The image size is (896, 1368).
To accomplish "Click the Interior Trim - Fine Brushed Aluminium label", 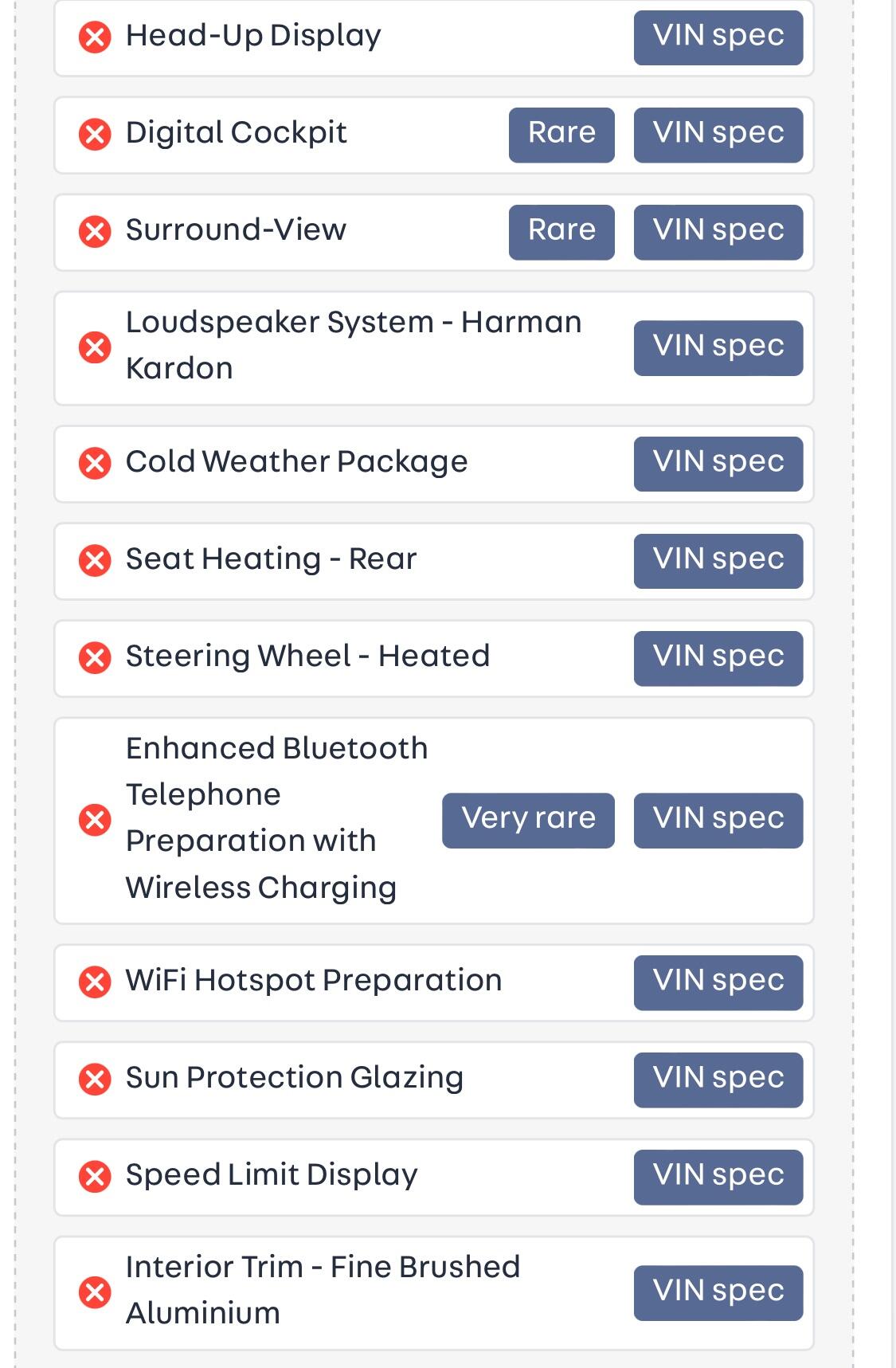I will click(x=323, y=1290).
